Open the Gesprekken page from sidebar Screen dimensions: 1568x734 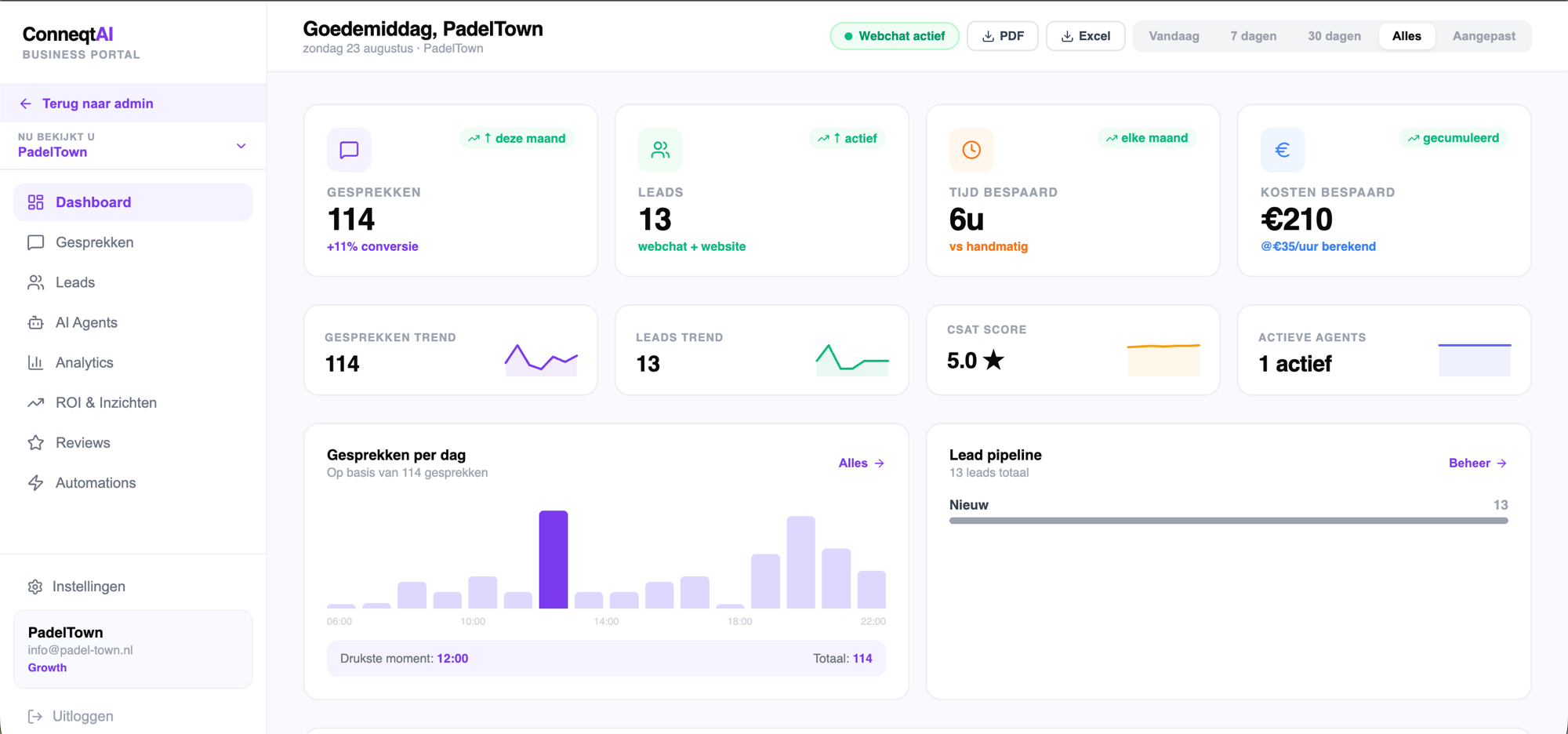pyautogui.click(x=133, y=242)
